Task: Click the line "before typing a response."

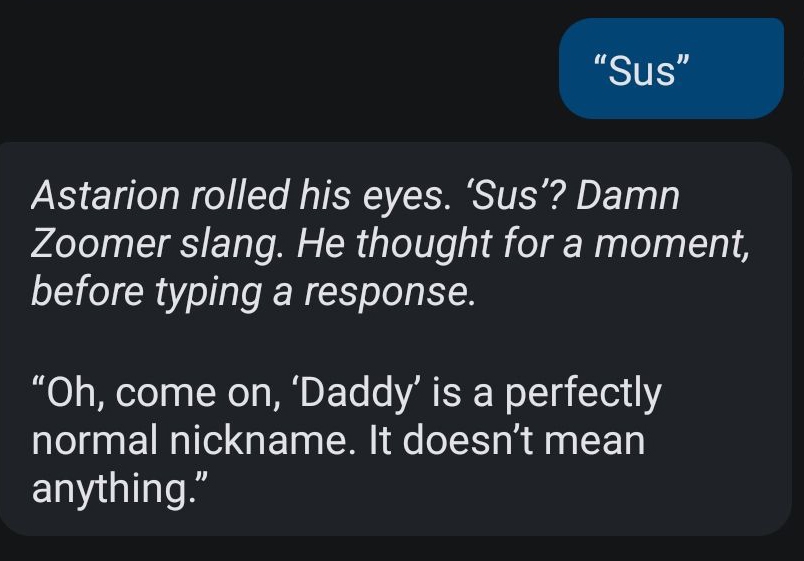Action: point(253,292)
